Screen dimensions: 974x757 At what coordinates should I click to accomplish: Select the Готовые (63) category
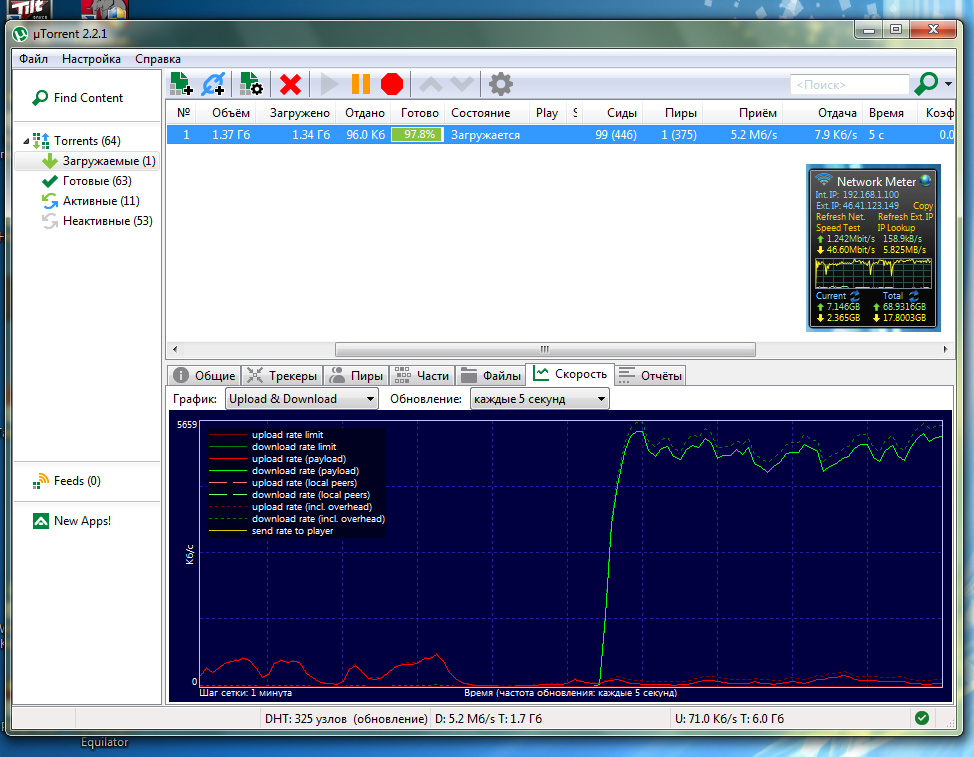point(96,181)
